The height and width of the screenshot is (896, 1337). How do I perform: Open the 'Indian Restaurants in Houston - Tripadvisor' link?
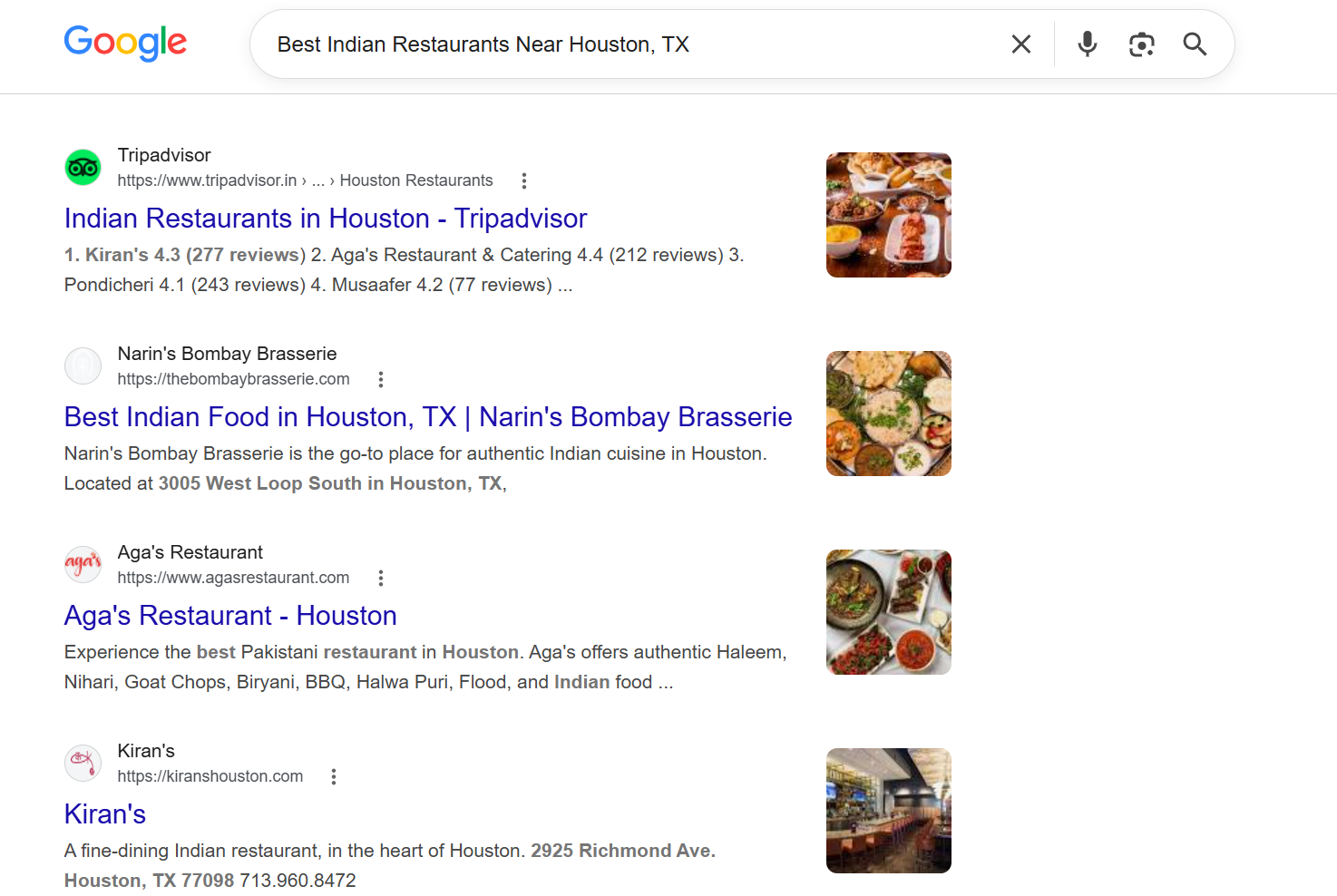coord(326,219)
